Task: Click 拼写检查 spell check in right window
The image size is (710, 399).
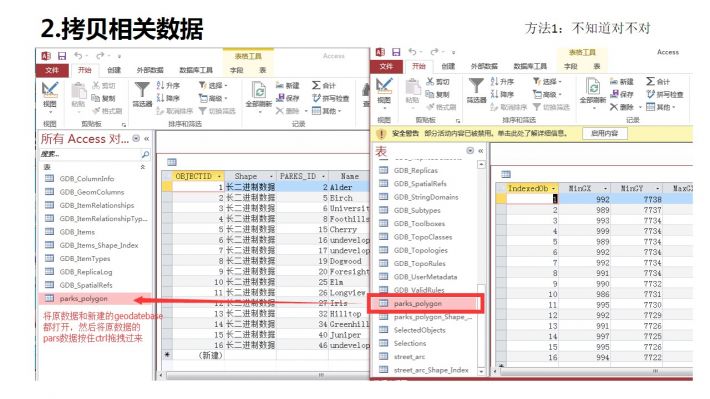Action: (665, 94)
